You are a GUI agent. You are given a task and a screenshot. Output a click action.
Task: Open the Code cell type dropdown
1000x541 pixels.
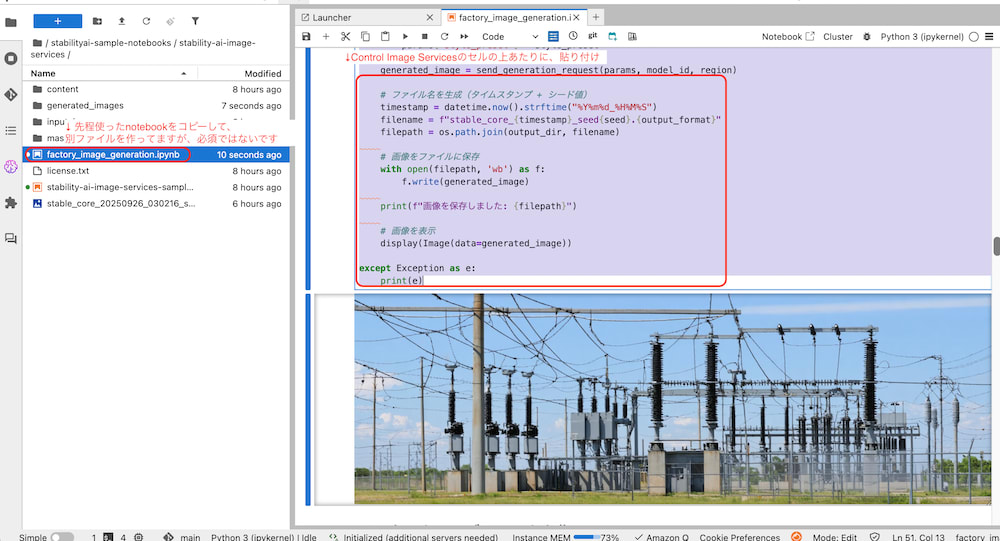(x=510, y=37)
